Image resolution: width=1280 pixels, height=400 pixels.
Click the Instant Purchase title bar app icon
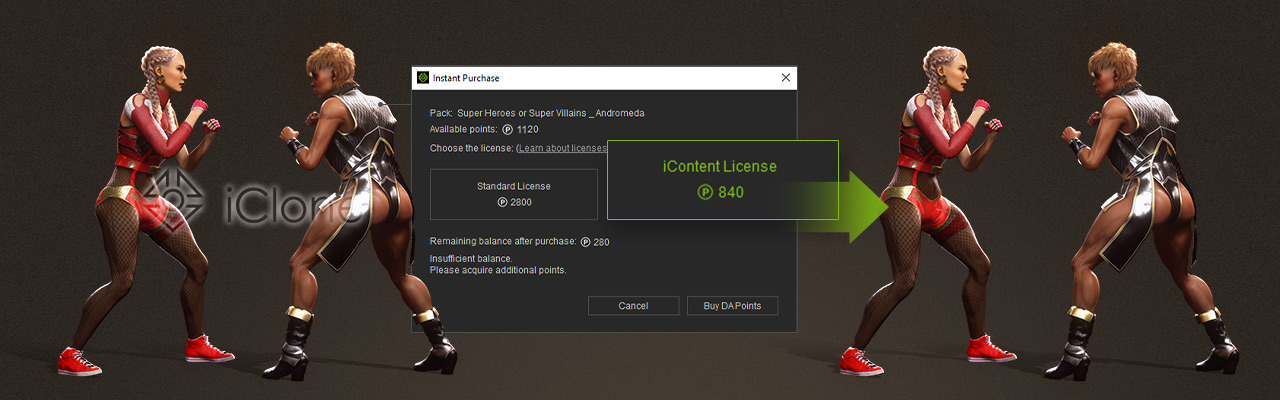pos(423,78)
